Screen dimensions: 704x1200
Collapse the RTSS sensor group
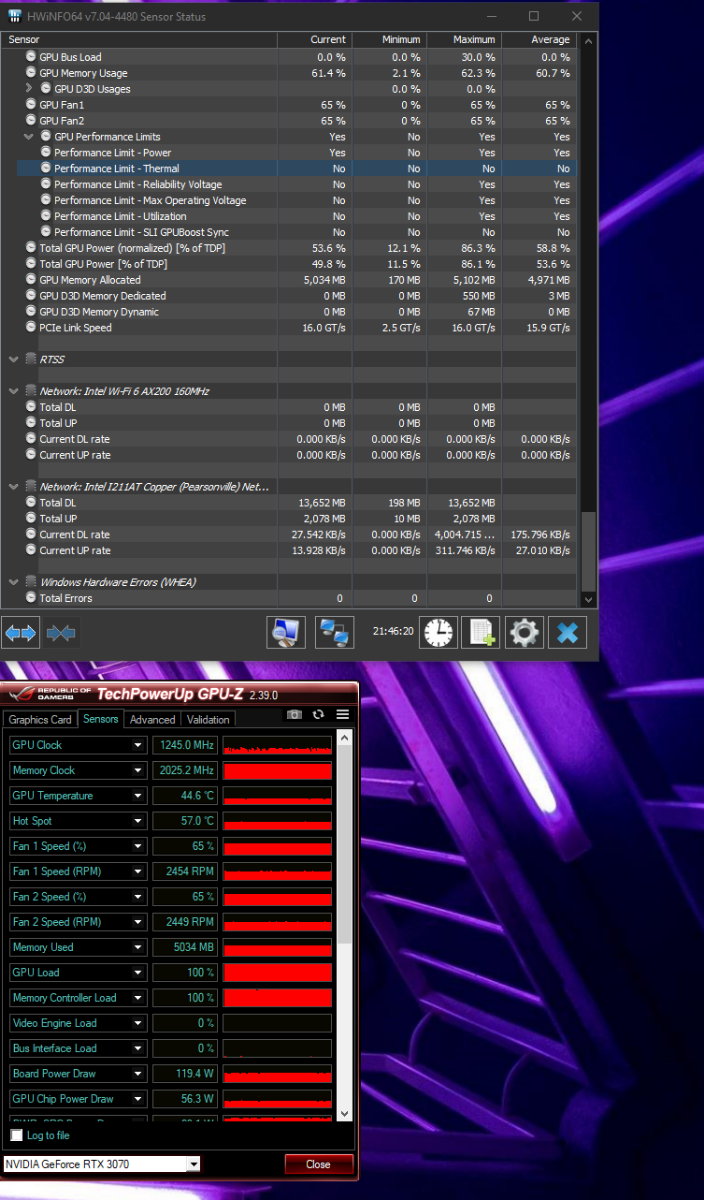click(14, 359)
